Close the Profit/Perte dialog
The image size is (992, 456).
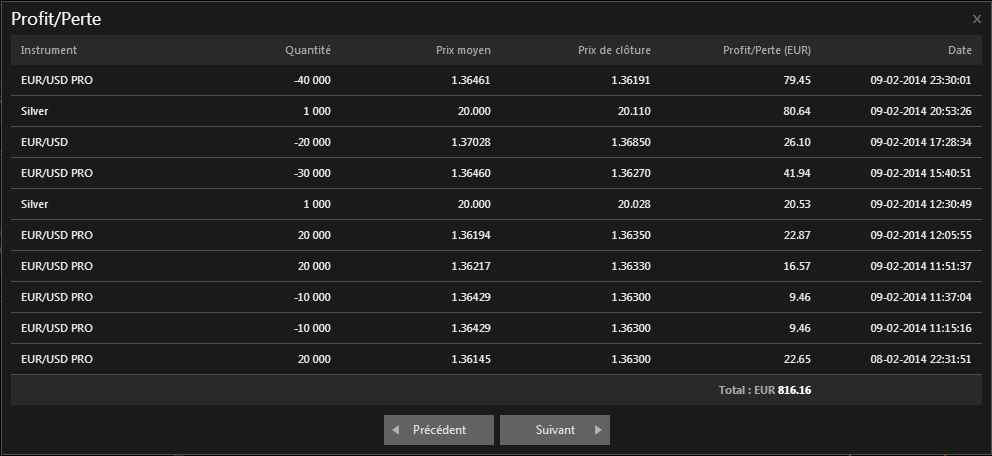(x=977, y=19)
